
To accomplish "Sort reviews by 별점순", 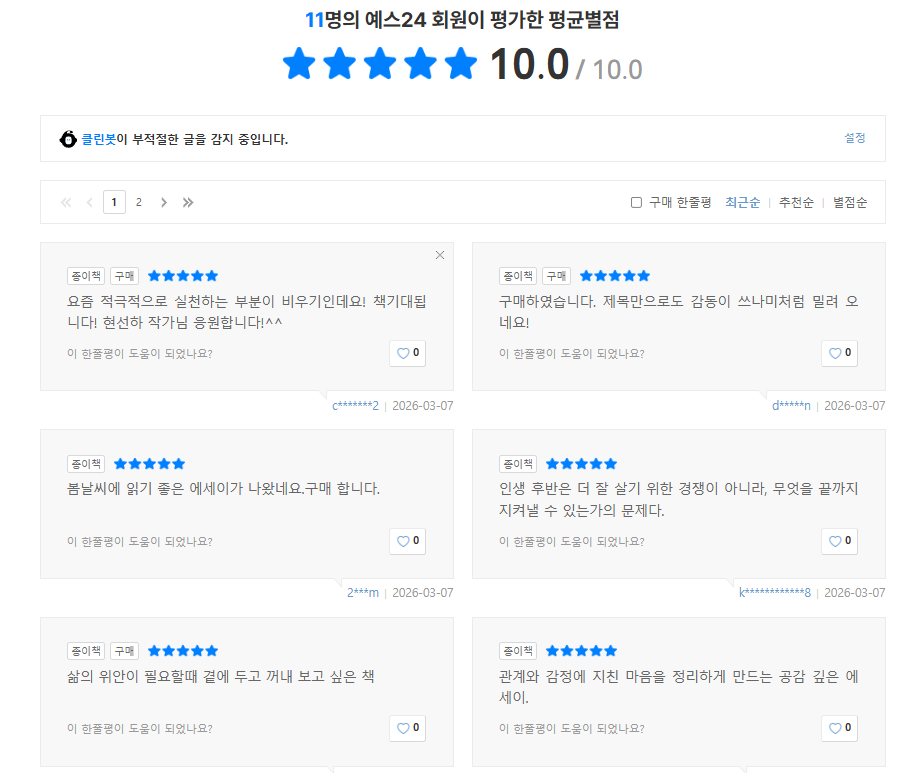I will click(848, 201).
